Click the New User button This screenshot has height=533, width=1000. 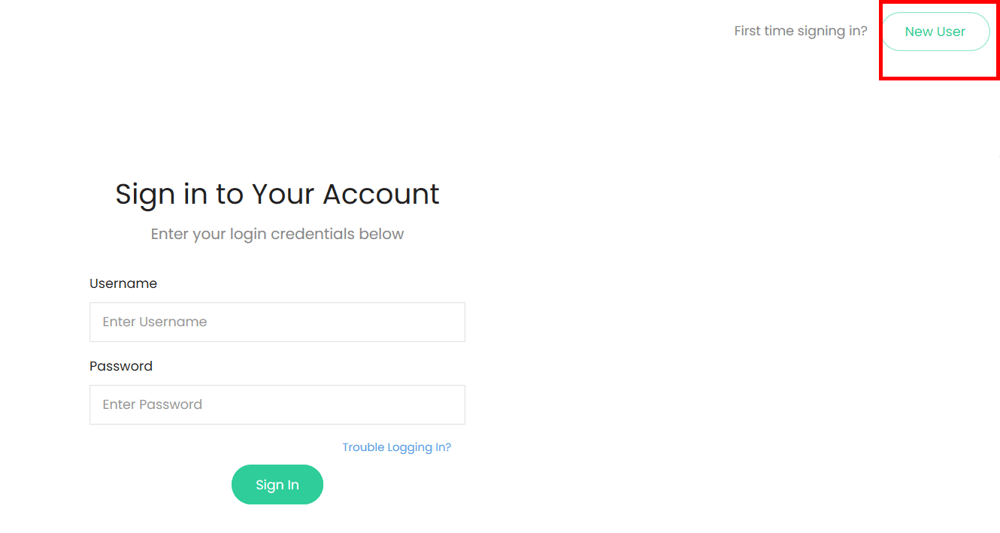tap(935, 32)
